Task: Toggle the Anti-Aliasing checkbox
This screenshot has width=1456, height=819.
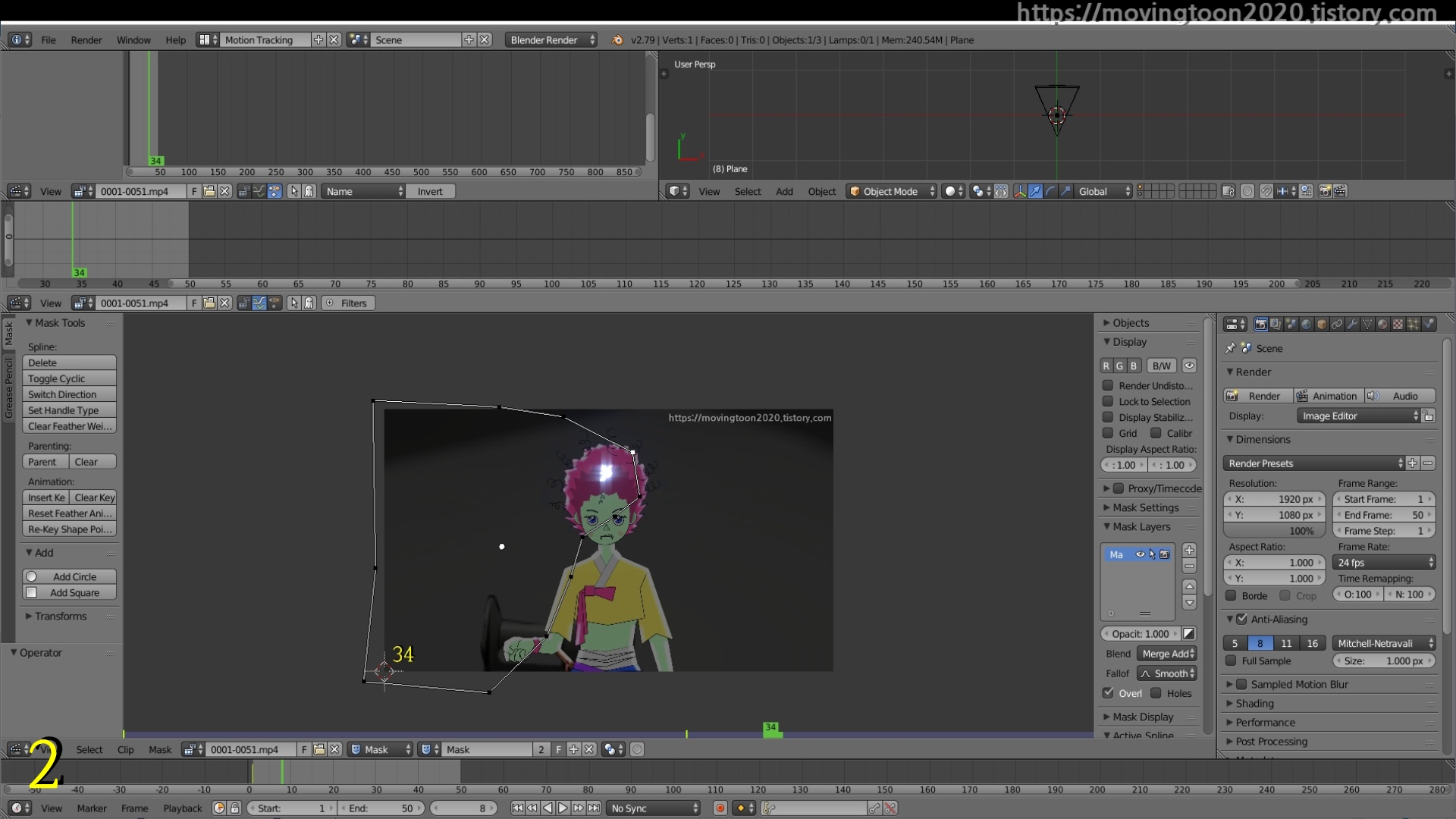Action: click(x=1241, y=619)
